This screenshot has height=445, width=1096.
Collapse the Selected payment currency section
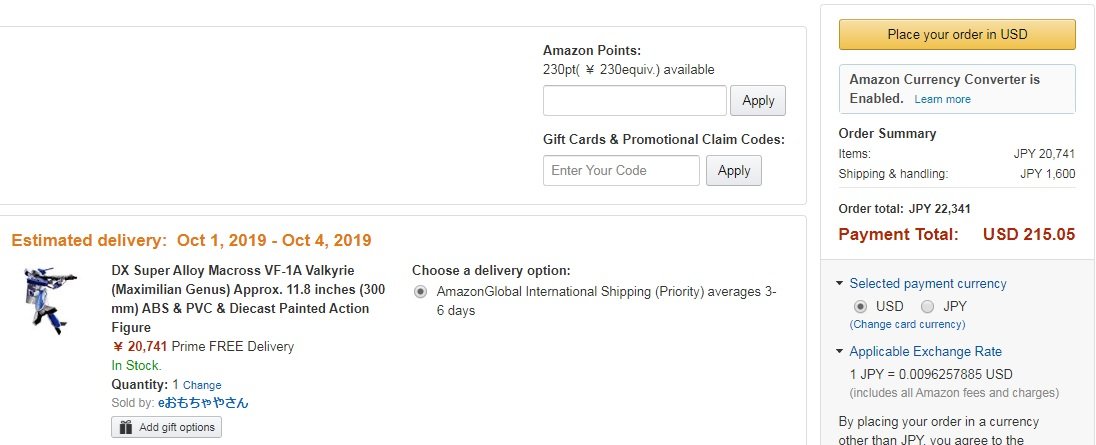839,284
